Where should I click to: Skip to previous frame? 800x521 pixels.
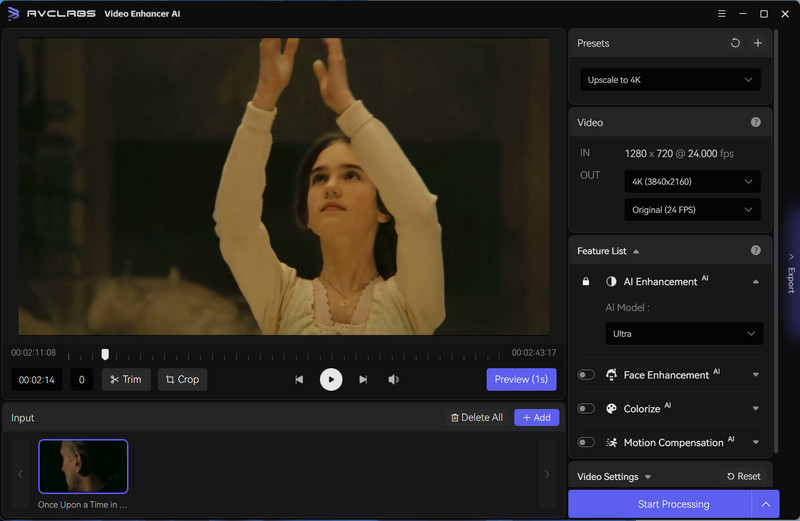pyautogui.click(x=299, y=379)
